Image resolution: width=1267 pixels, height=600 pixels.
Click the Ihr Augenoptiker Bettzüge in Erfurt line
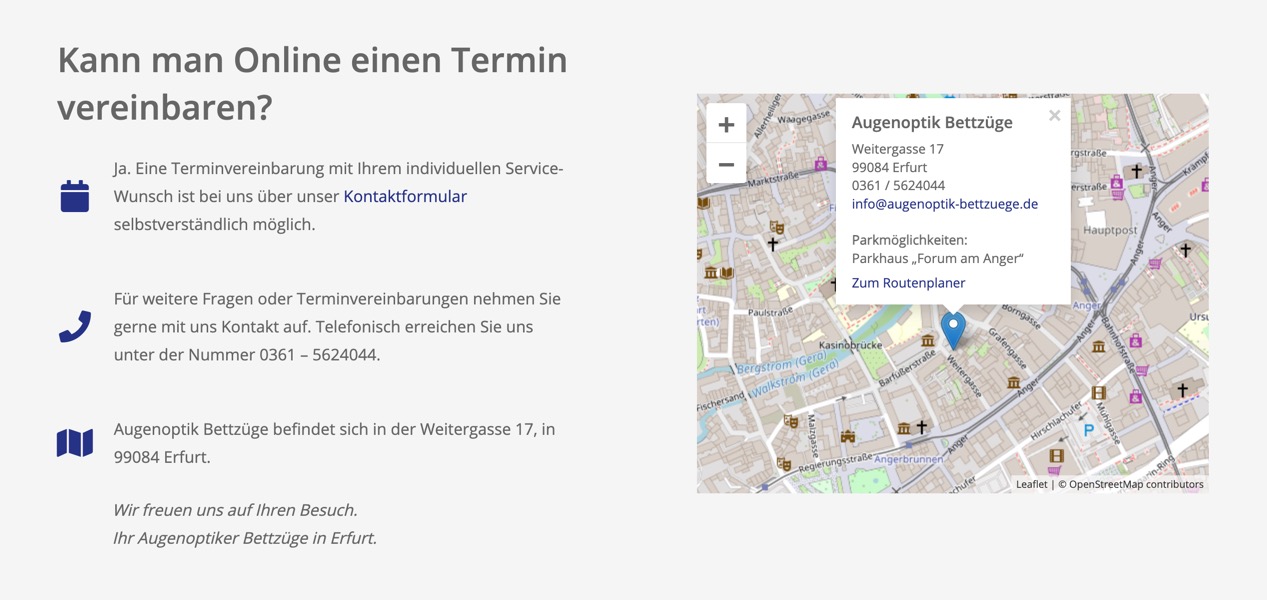(x=245, y=538)
